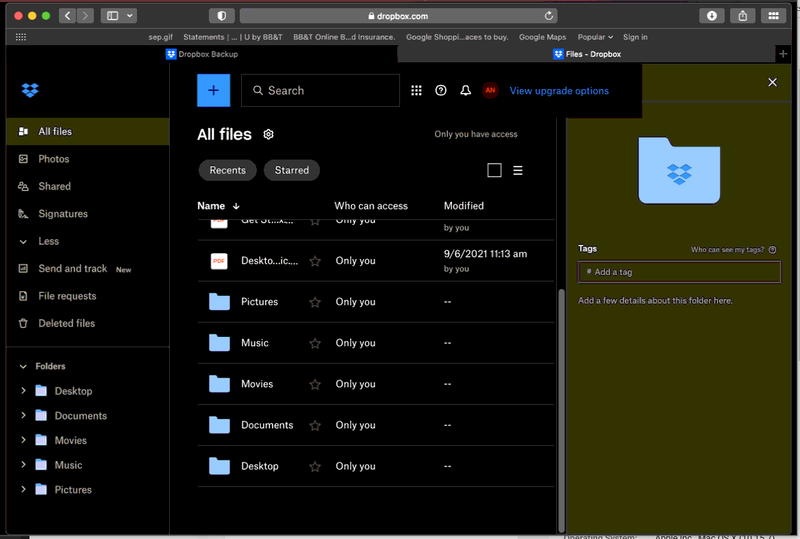The width and height of the screenshot is (800, 539).
Task: Expand the Documents folder in the sidebar tree
Action: tap(23, 416)
